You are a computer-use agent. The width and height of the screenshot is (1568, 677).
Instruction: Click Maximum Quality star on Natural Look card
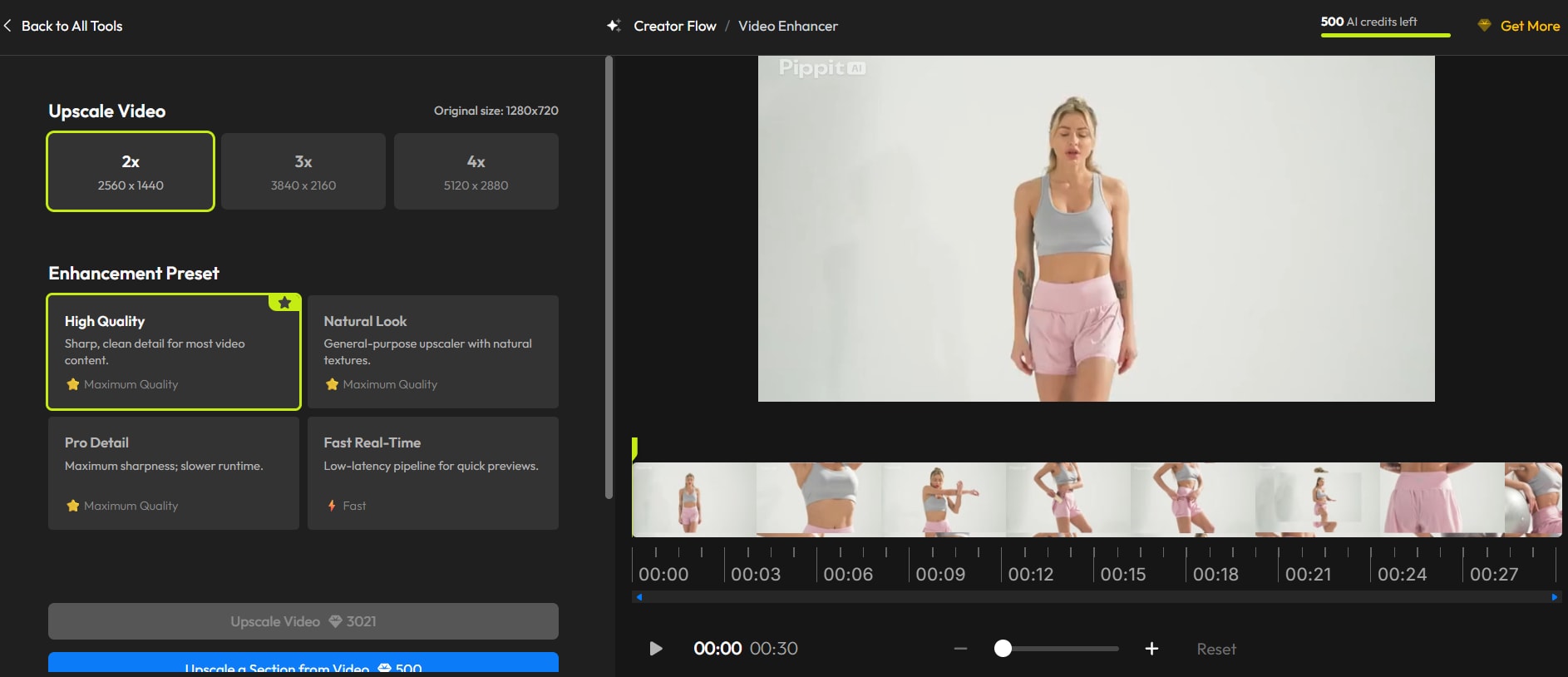333,384
